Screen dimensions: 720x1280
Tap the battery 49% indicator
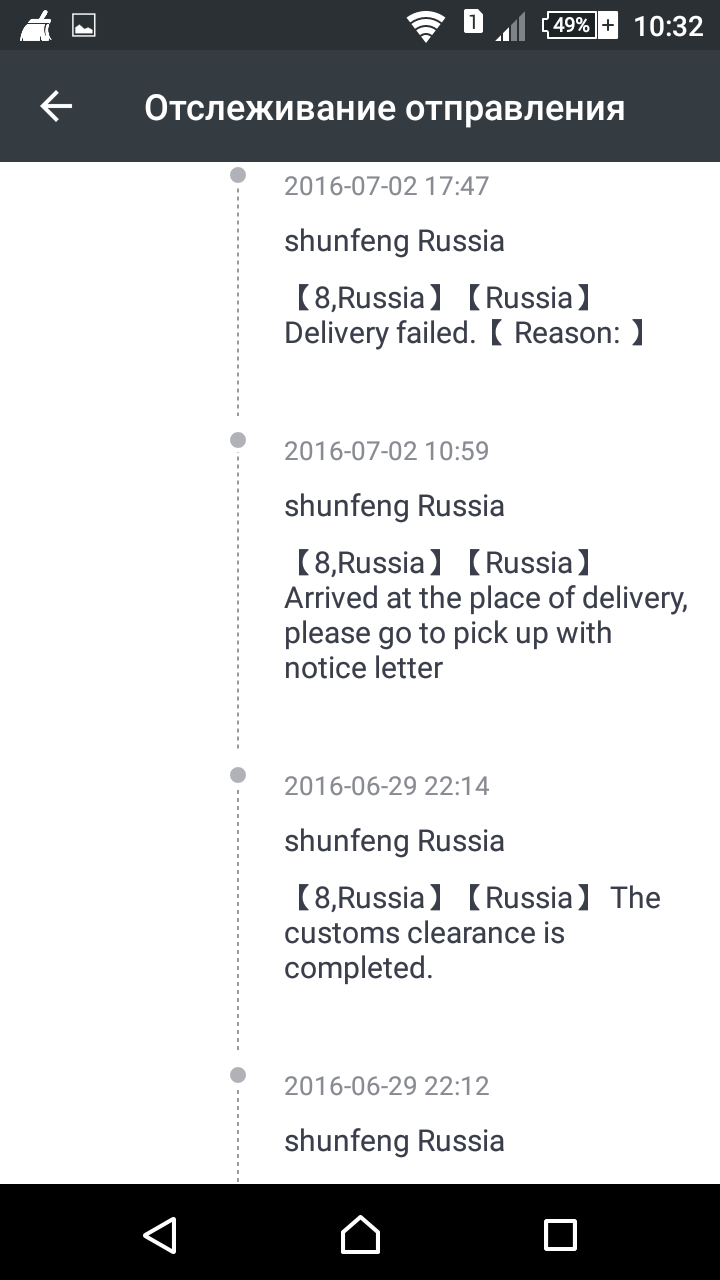(580, 25)
